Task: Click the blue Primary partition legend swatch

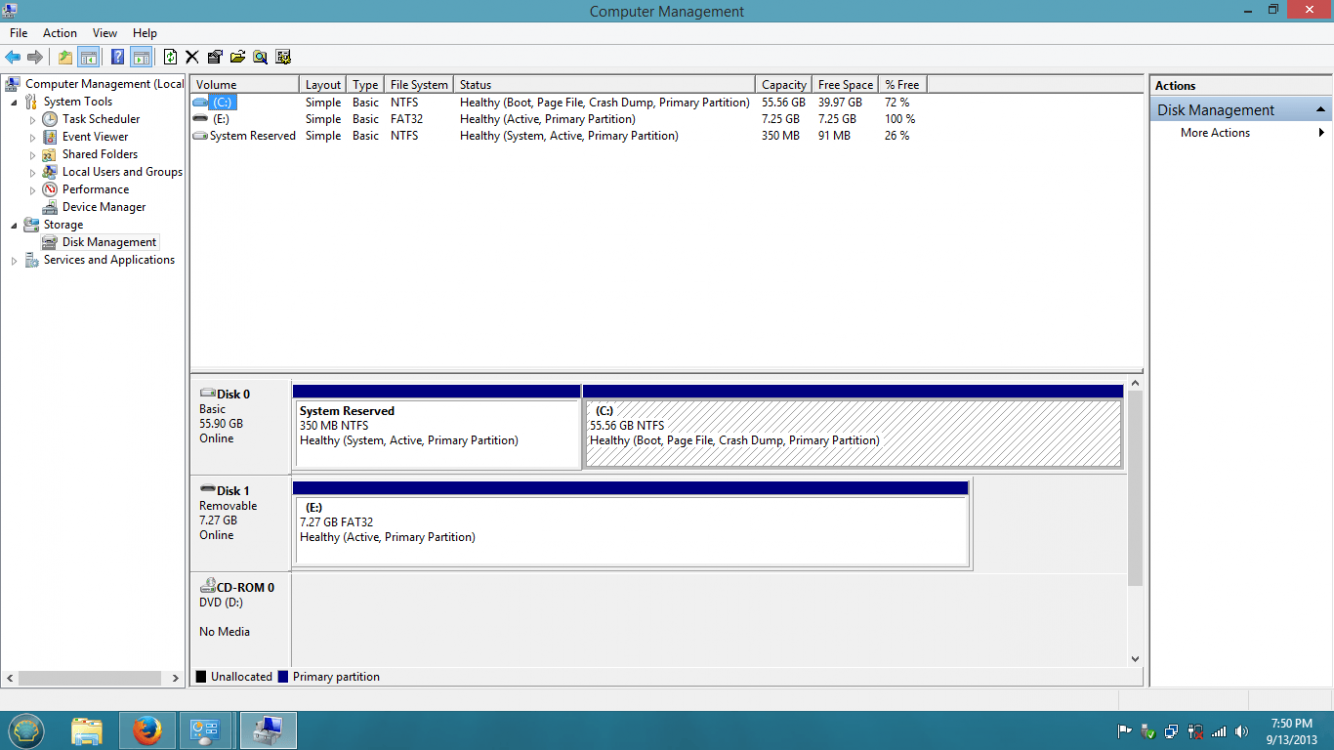Action: click(x=283, y=677)
